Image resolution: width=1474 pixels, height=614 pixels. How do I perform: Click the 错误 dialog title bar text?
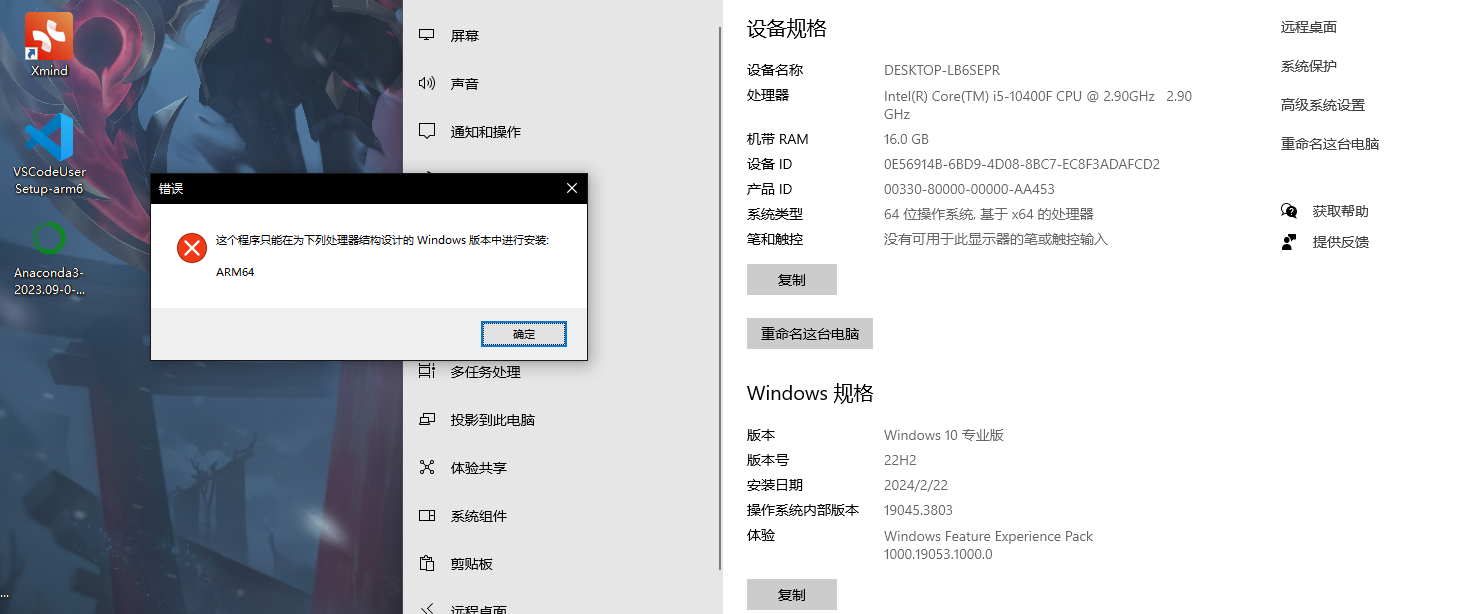coord(172,188)
